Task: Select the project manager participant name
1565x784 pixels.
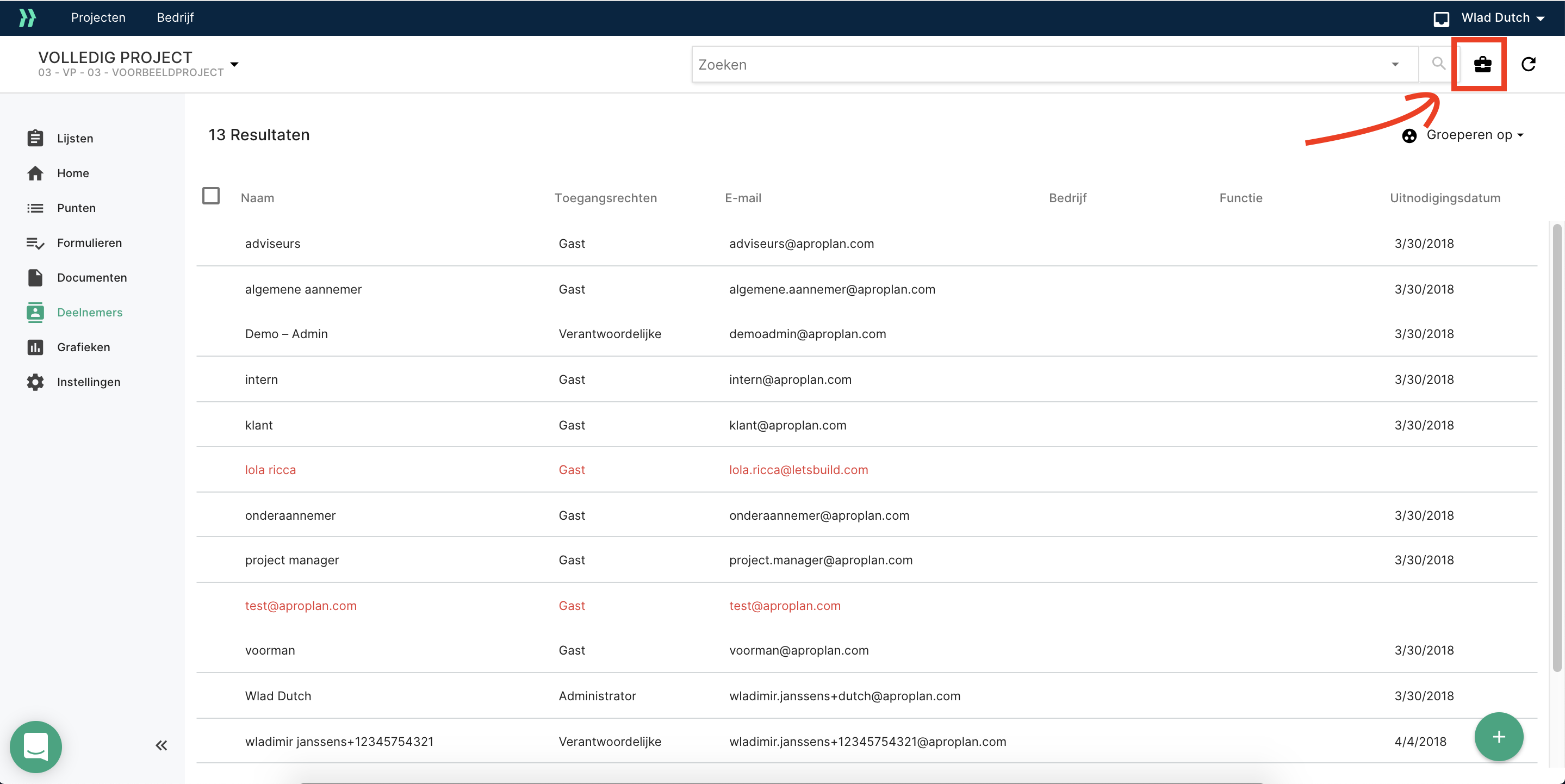Action: click(291, 560)
